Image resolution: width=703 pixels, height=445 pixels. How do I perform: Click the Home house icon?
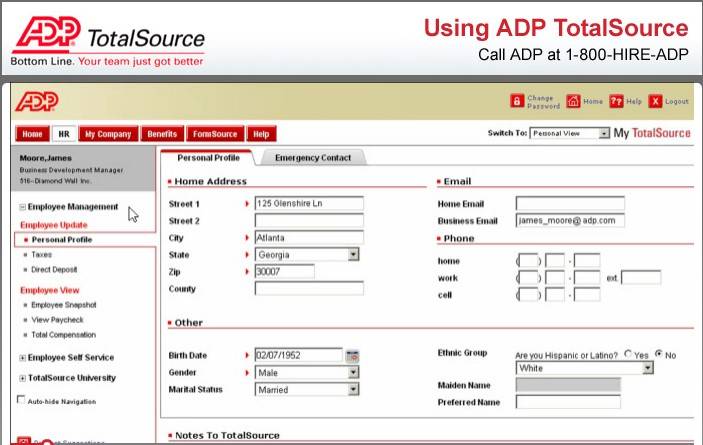click(x=573, y=101)
